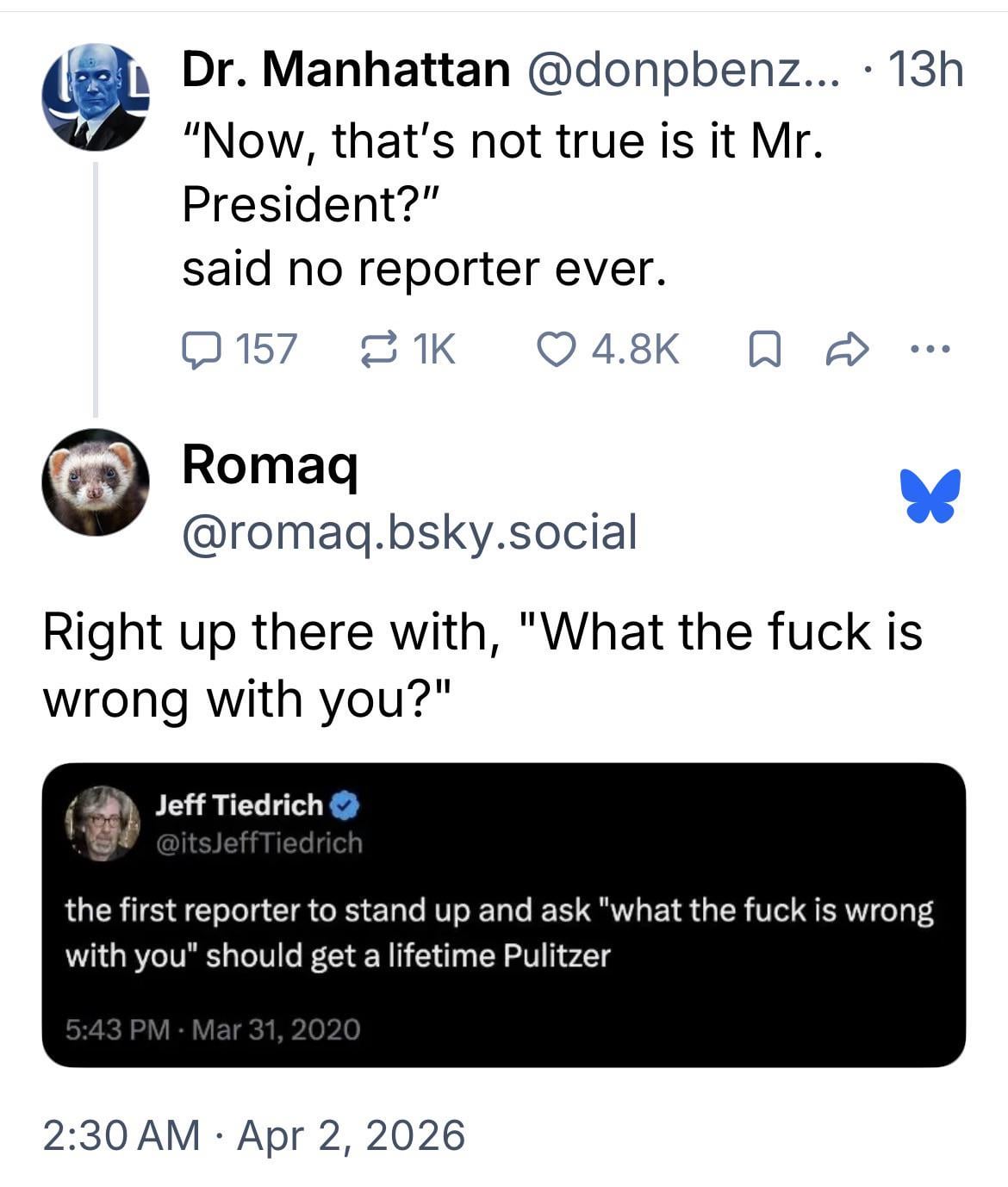Open the Jeff Tiedrich name in embed
Viewport: 1008px width, 1187px height.
coord(239,805)
